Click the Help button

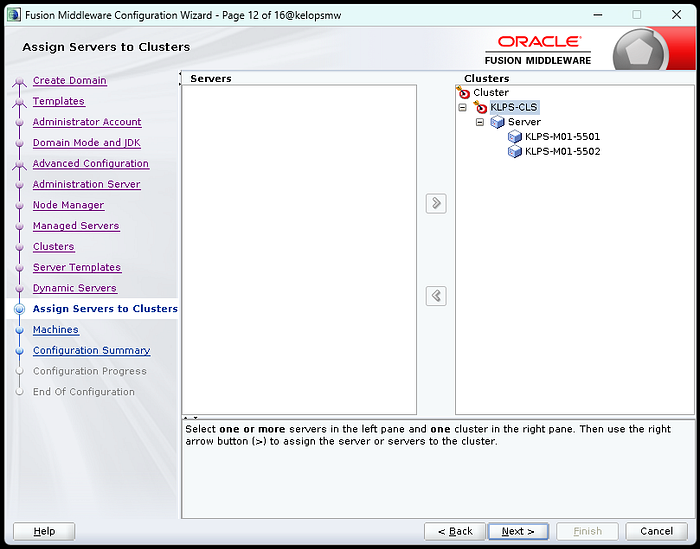pyautogui.click(x=44, y=531)
